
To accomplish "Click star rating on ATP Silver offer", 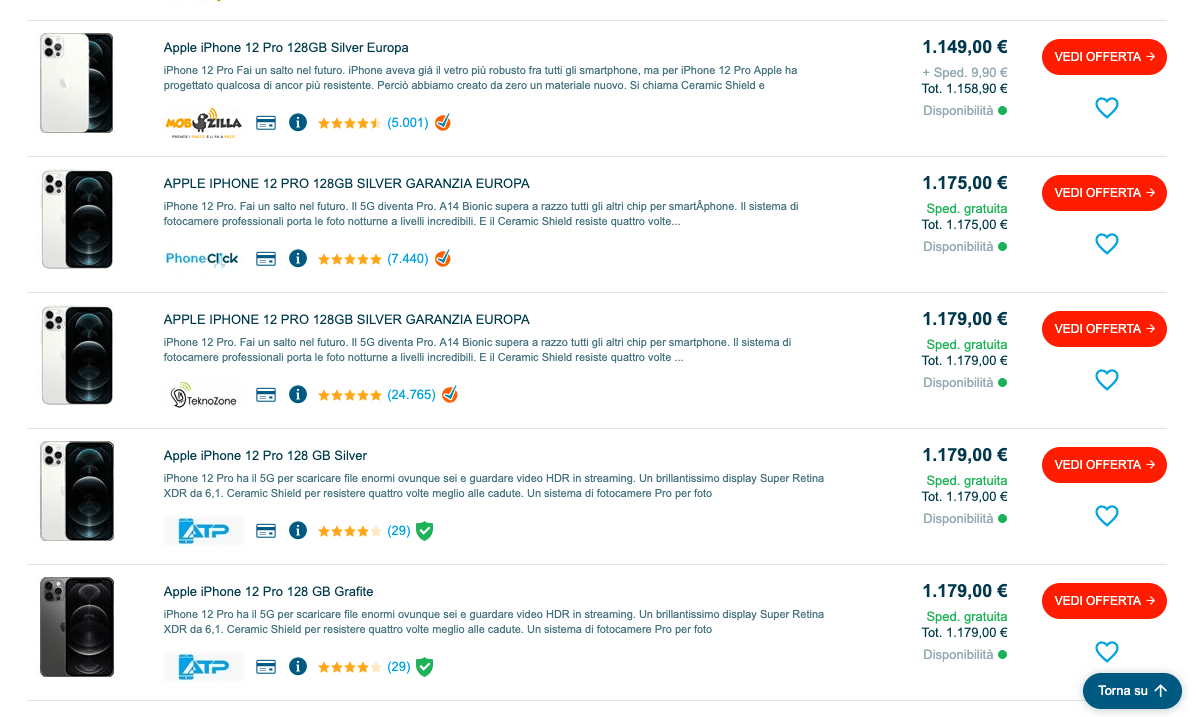I will click(349, 531).
